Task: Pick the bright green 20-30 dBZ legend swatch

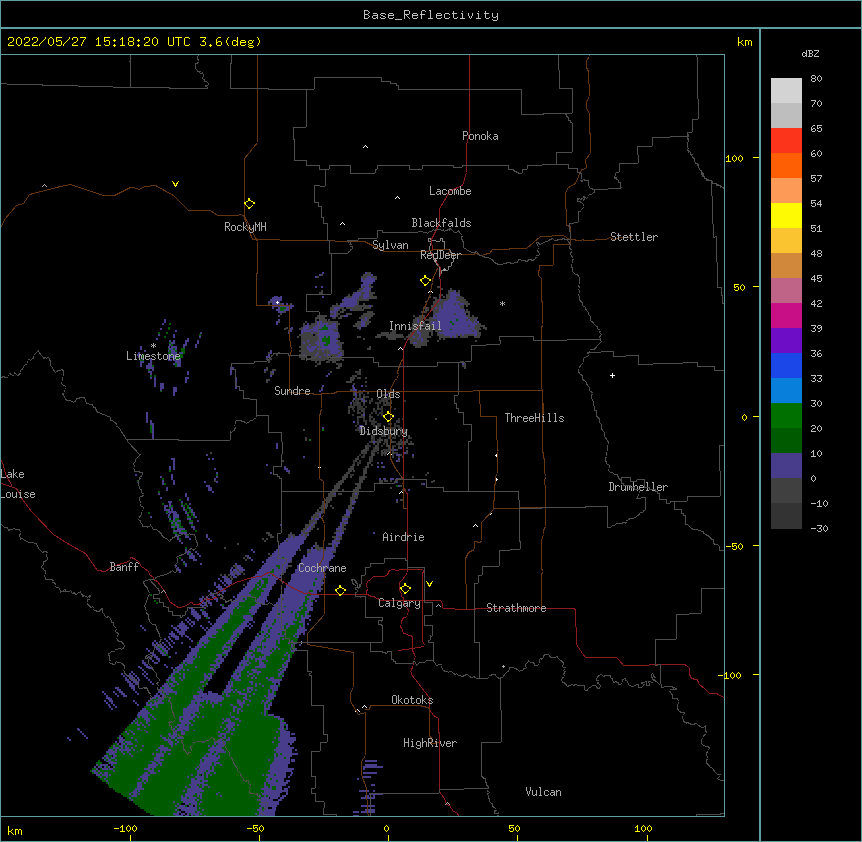Action: 786,416
